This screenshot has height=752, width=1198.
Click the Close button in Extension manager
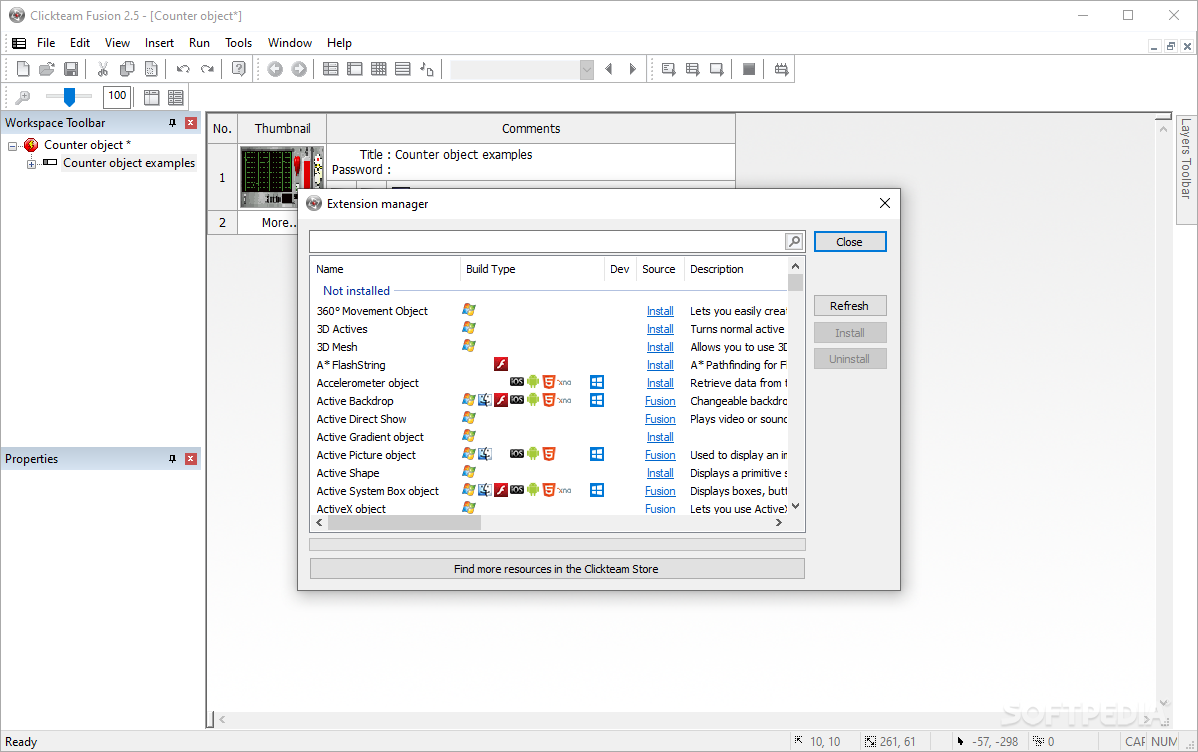[850, 241]
